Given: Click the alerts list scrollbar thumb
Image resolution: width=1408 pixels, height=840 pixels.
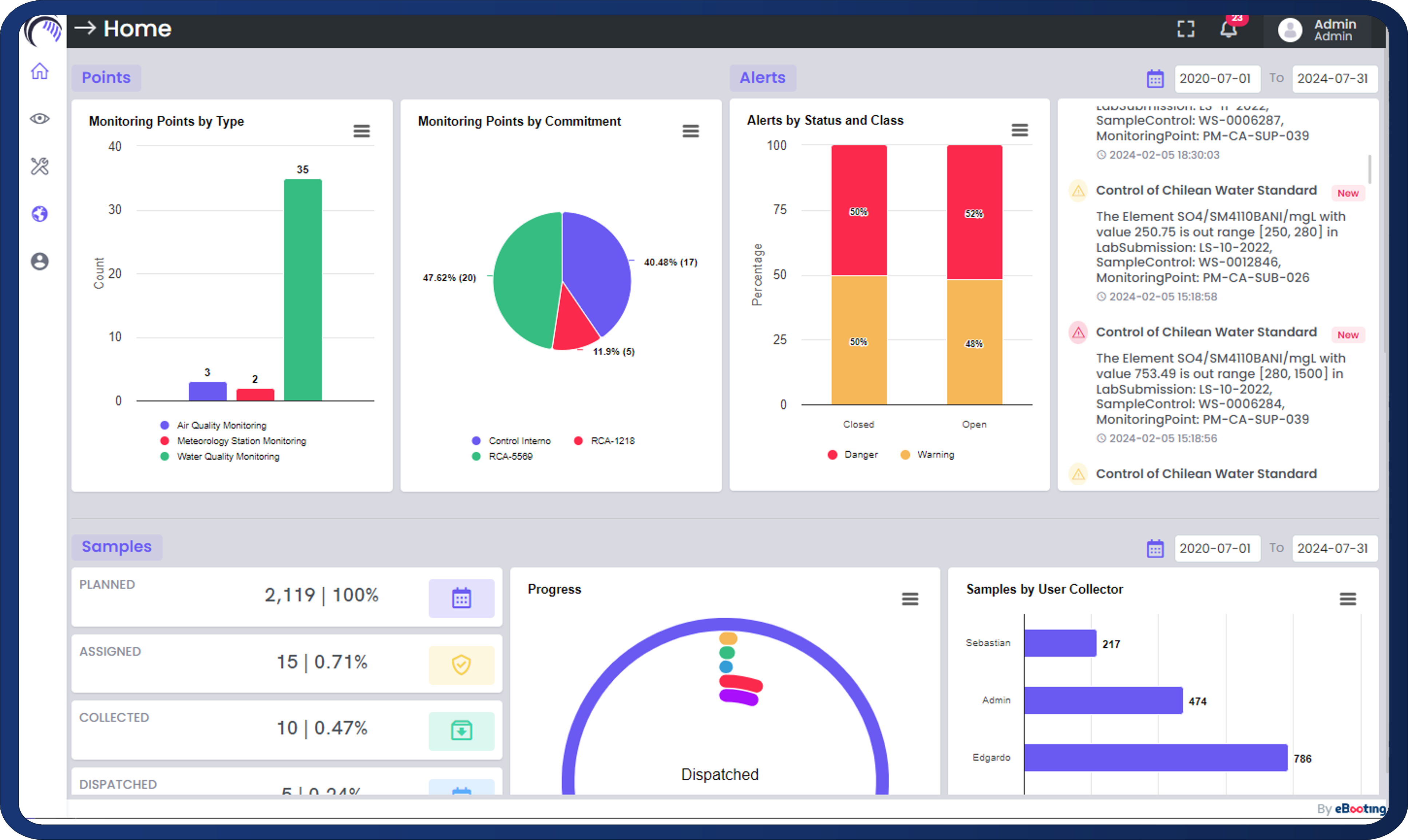Looking at the screenshot, I should click(x=1369, y=169).
